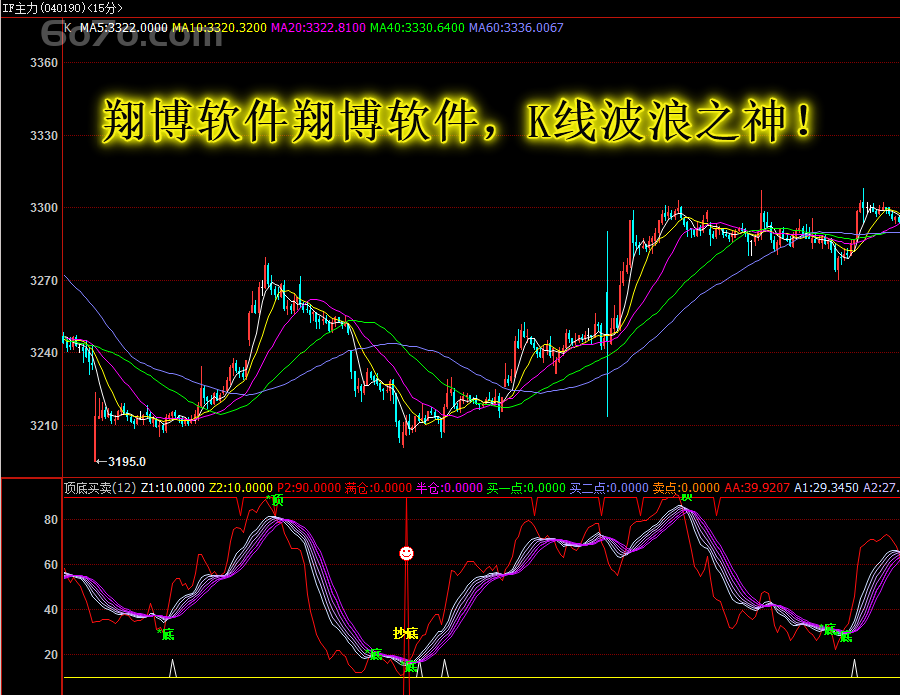Click the red smiley face signal icon
The width and height of the screenshot is (900, 695).
click(406, 553)
